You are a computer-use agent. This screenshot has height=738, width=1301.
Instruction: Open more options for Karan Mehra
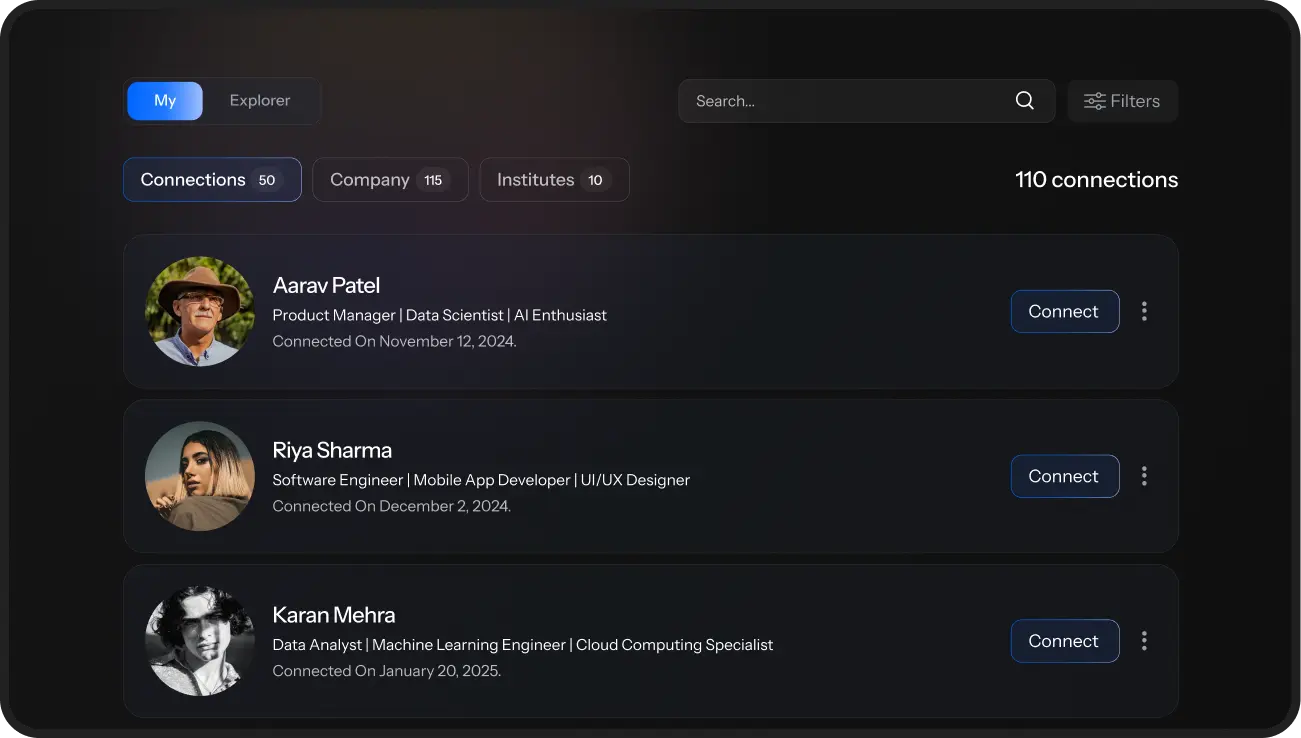pos(1144,641)
